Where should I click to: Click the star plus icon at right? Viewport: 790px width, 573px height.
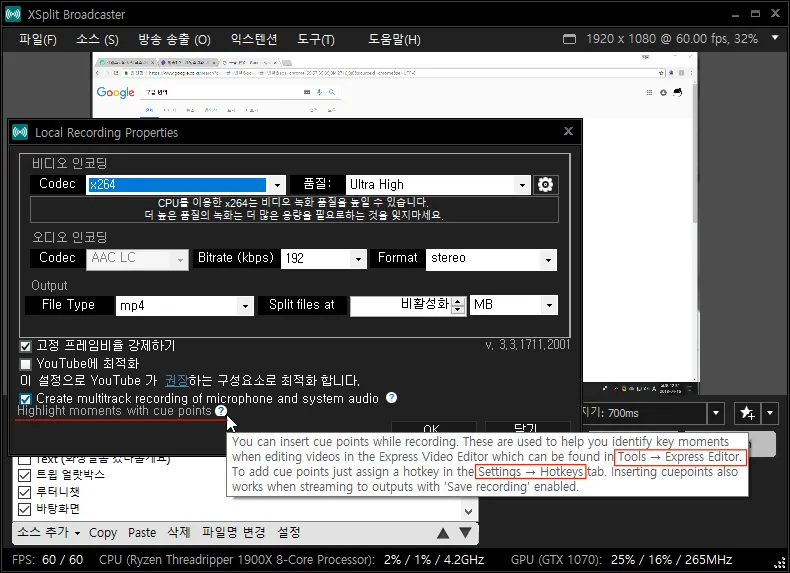tap(747, 413)
